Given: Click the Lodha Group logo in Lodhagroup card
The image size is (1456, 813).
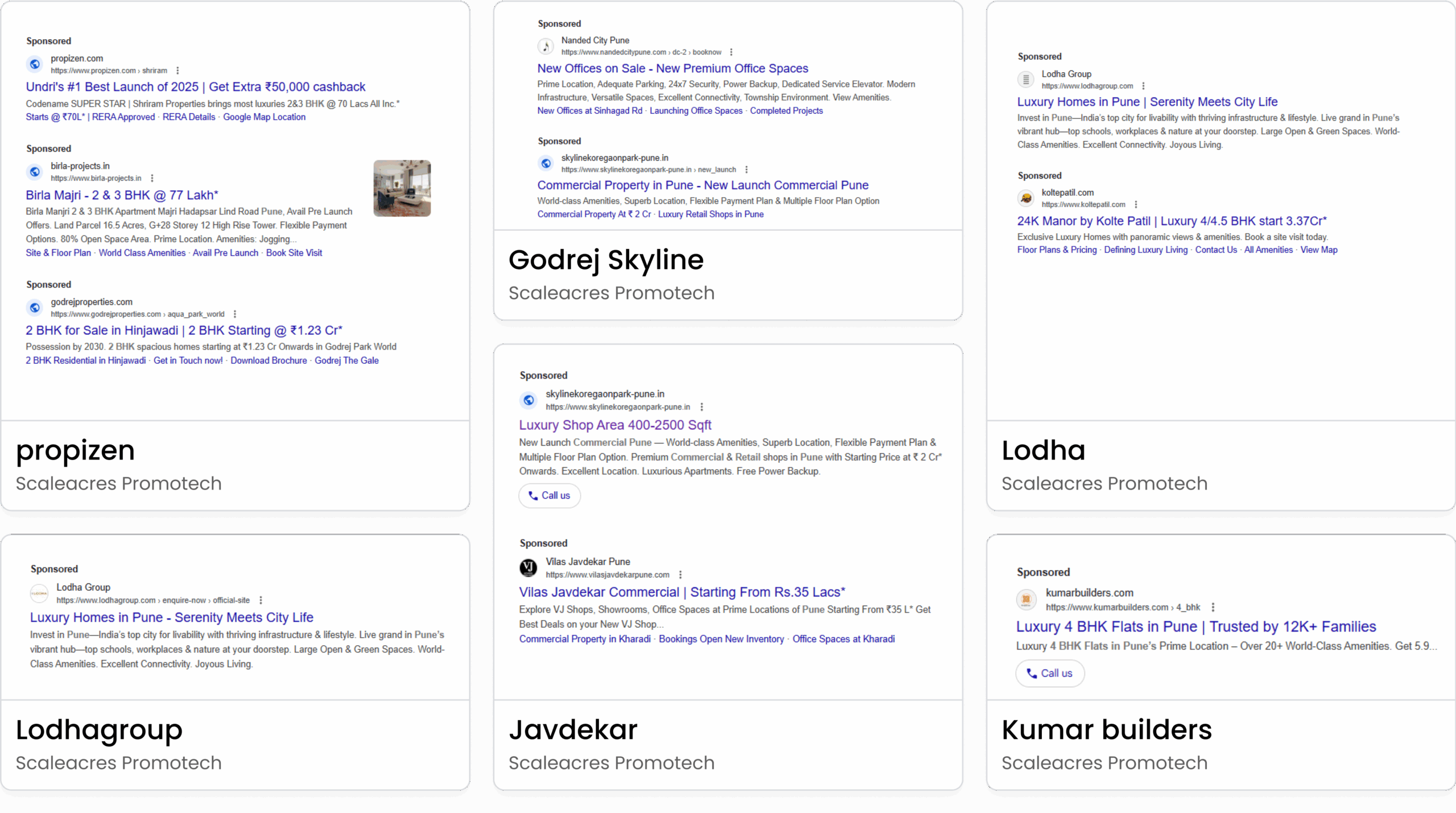Looking at the screenshot, I should 39,594.
